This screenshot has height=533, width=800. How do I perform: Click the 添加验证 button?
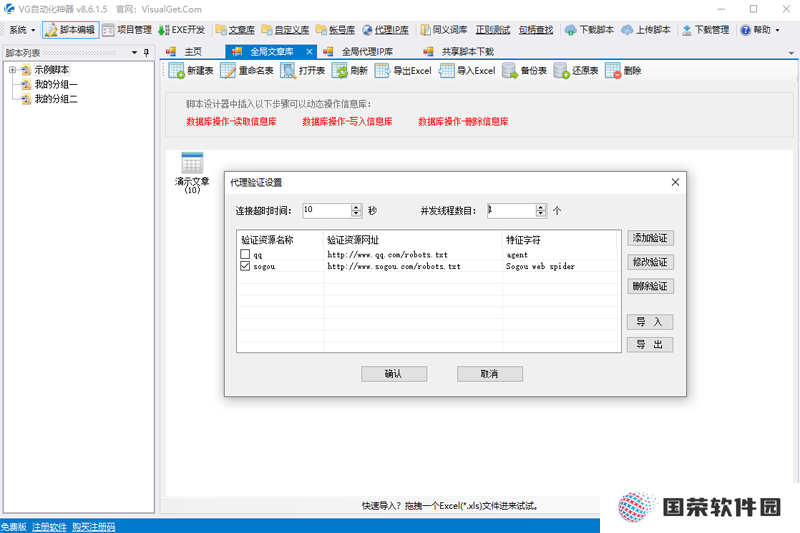point(650,238)
